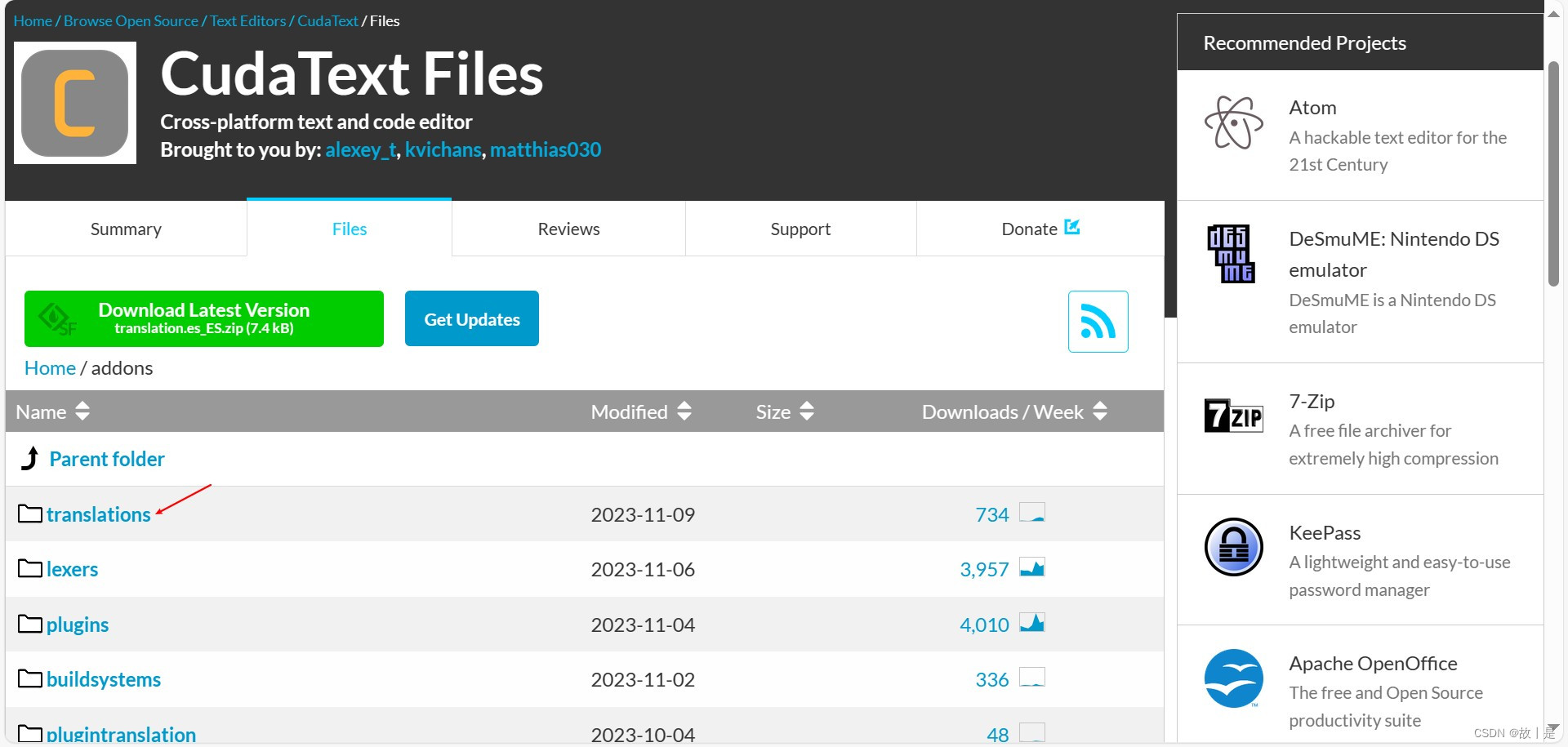The image size is (1568, 747).
Task: Click Home link above file table
Action: pyautogui.click(x=50, y=368)
